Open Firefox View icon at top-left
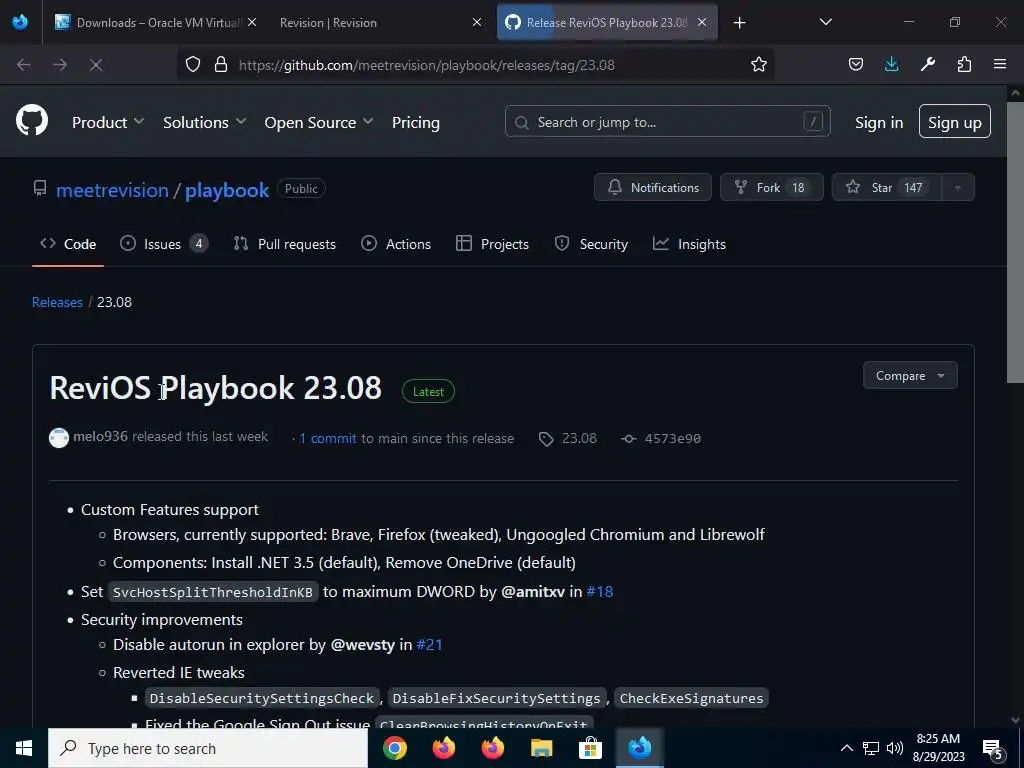The width and height of the screenshot is (1024, 768). pyautogui.click(x=20, y=22)
